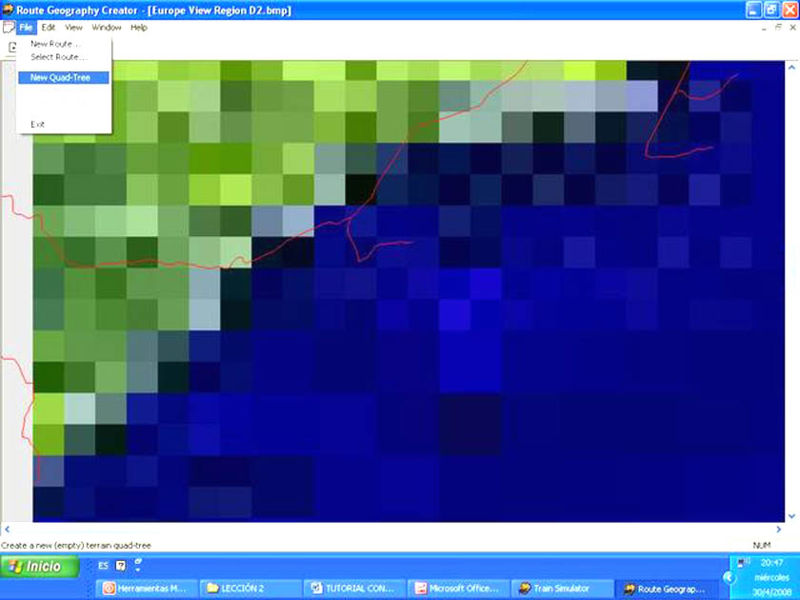Click the ES language indicator
This screenshot has width=800, height=600.
point(103,566)
